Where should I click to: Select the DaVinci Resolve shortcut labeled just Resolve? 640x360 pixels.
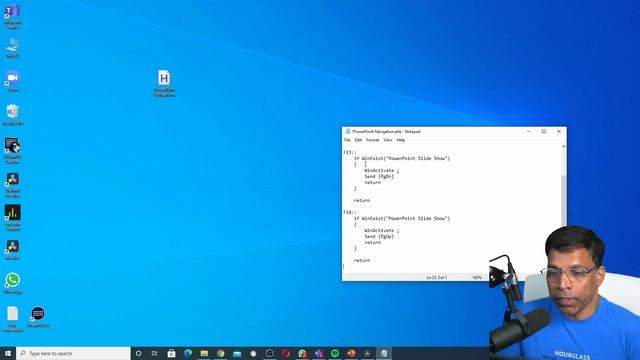pos(13,249)
